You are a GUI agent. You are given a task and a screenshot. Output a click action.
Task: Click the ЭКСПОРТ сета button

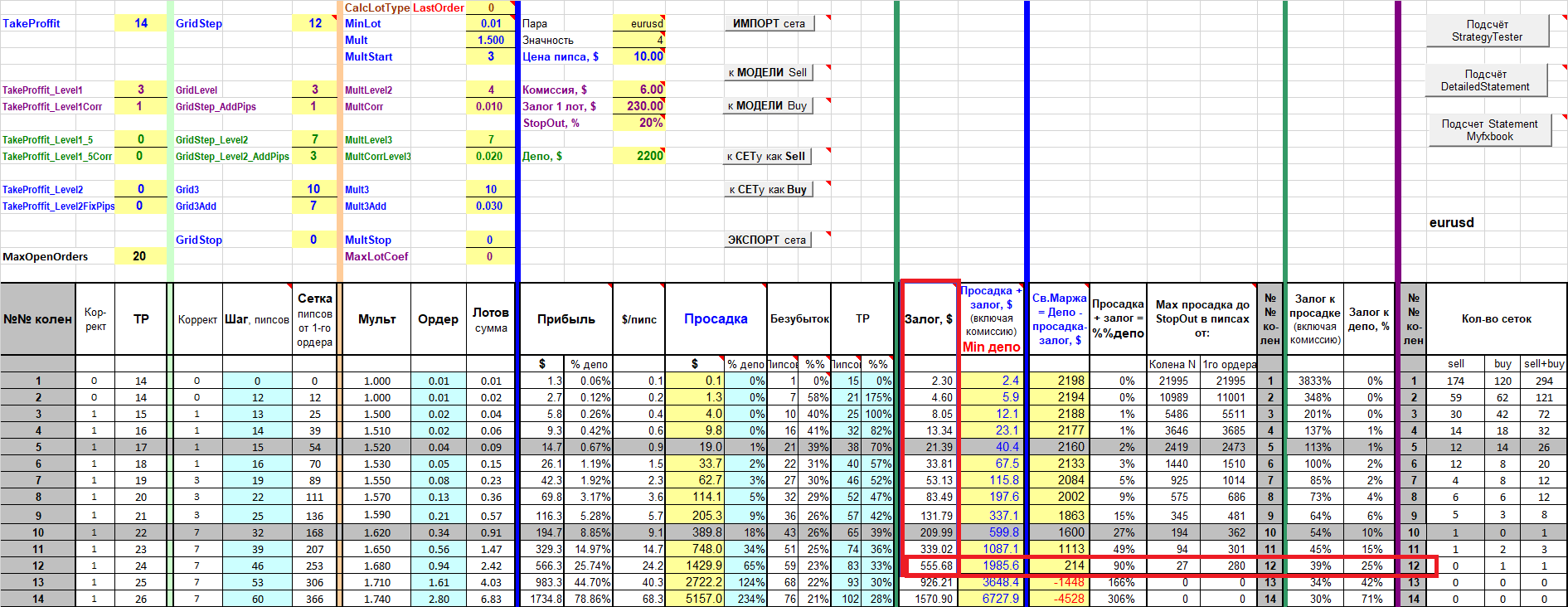click(769, 240)
